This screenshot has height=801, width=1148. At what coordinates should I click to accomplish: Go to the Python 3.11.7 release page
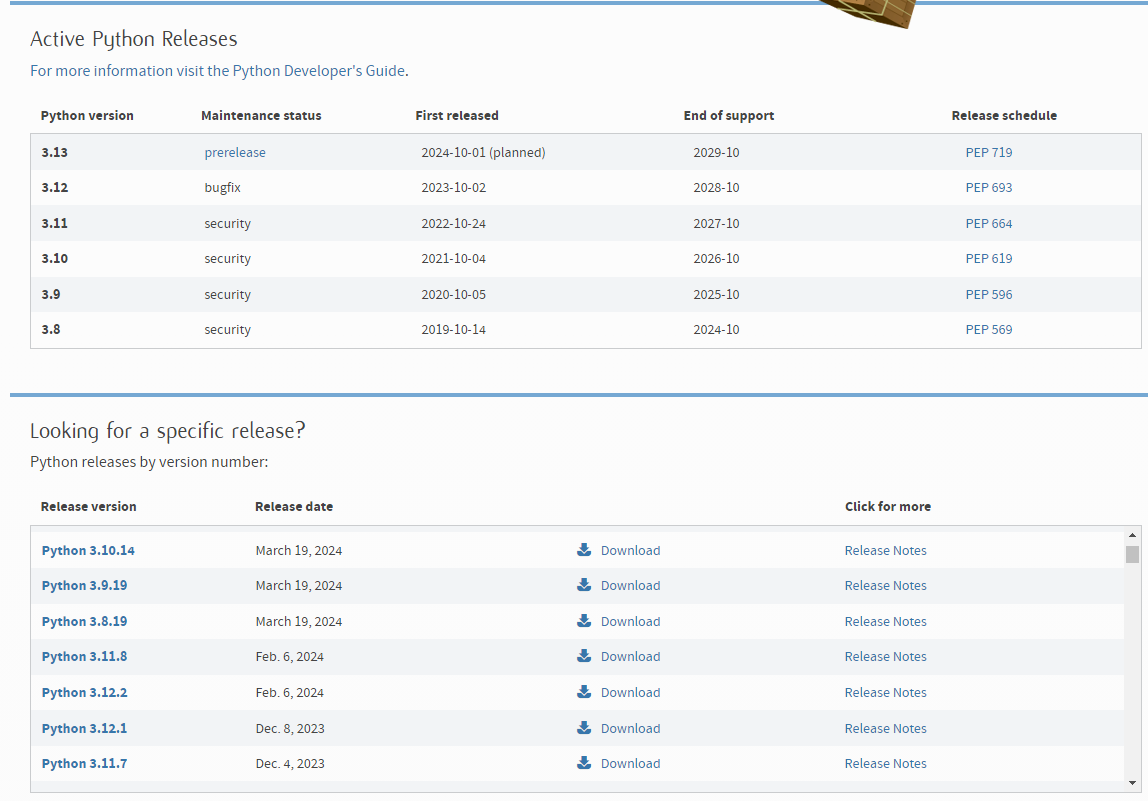84,763
